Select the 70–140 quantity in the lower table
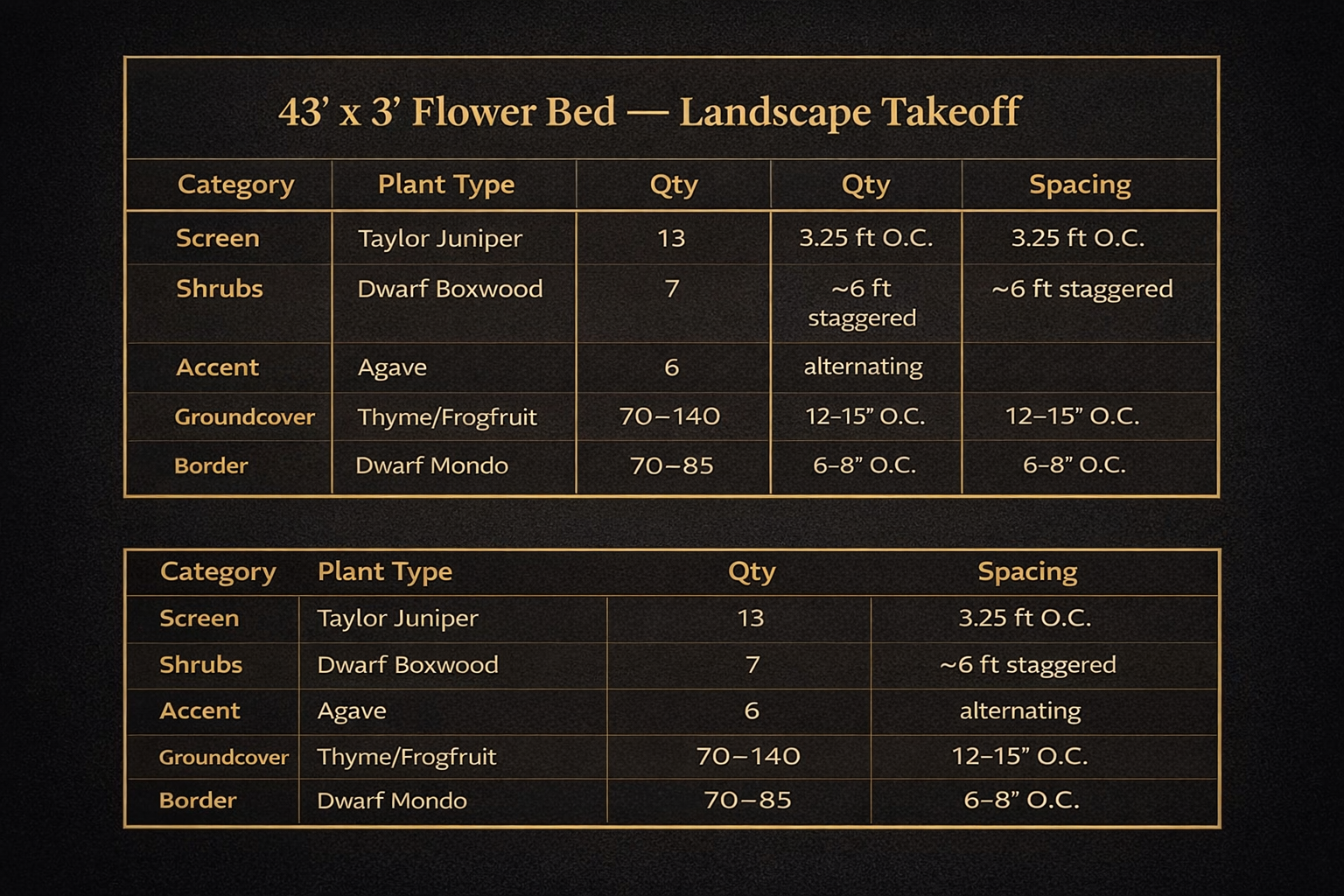1344x896 pixels. [x=748, y=756]
